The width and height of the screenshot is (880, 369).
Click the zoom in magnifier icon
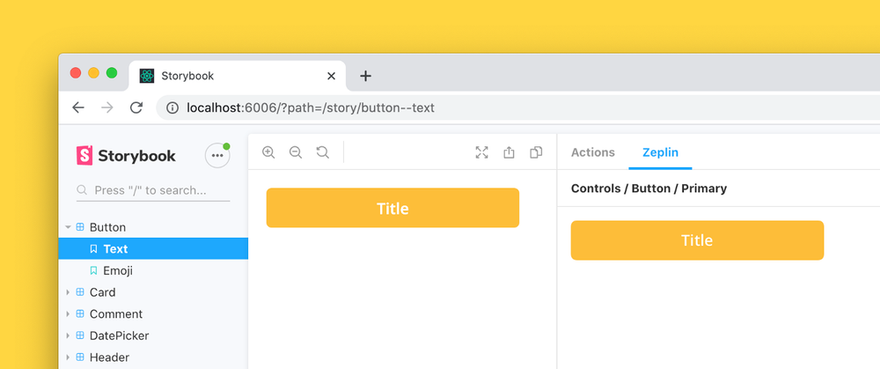coord(268,152)
